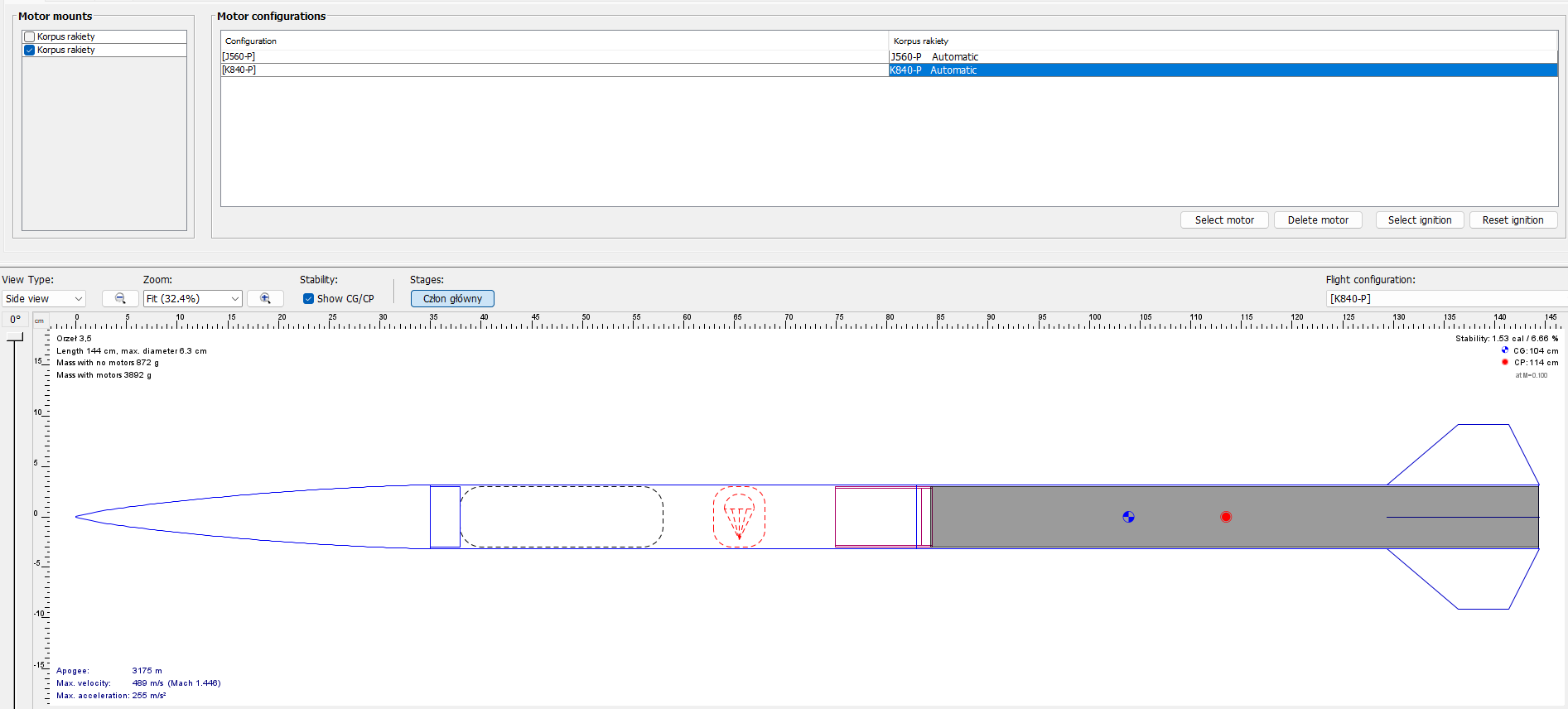Uncheck the checked Korpus rakiety motor mount
This screenshot has width=1568, height=709.
[x=30, y=50]
